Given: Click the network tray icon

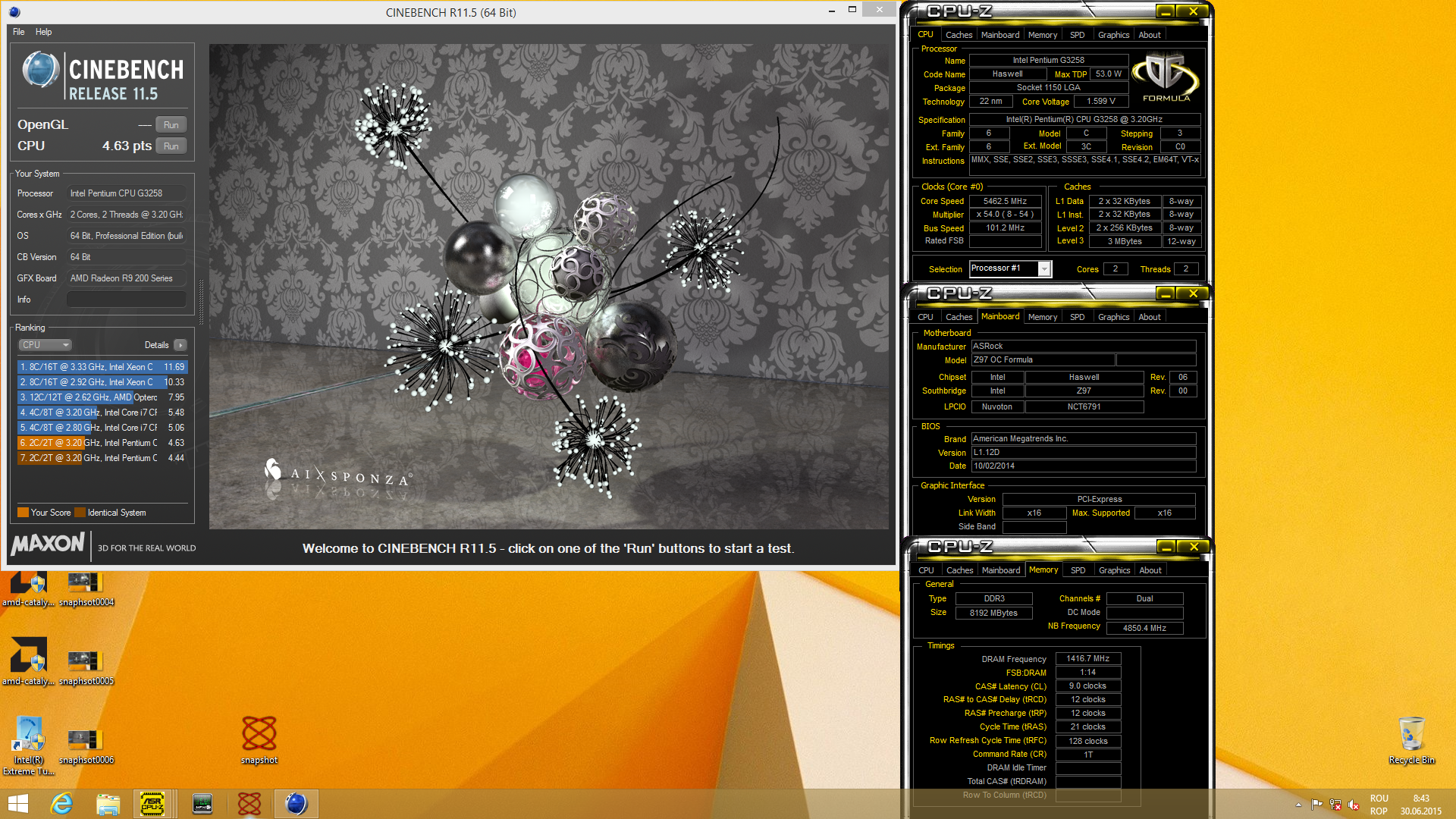Looking at the screenshot, I should 1335,805.
